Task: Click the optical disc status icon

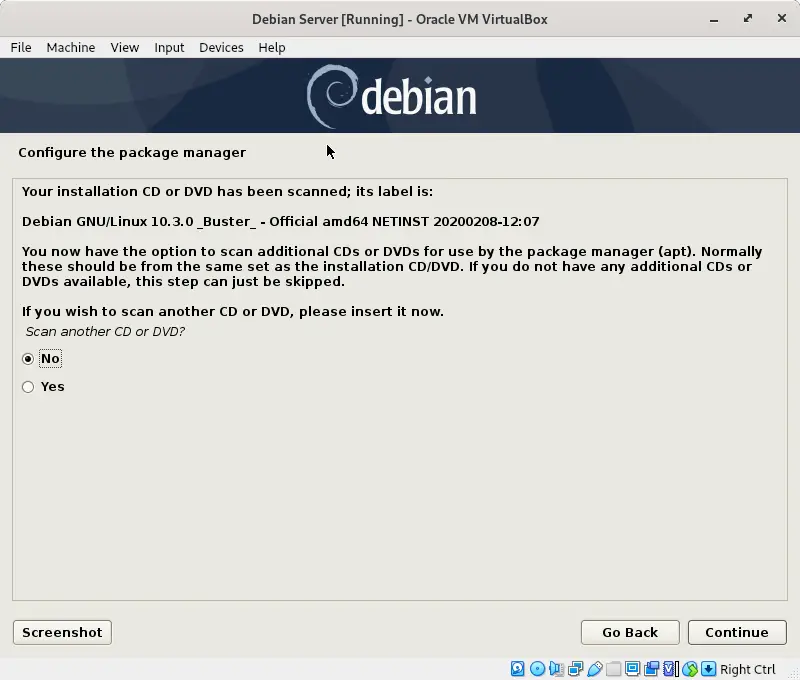Action: point(537,669)
